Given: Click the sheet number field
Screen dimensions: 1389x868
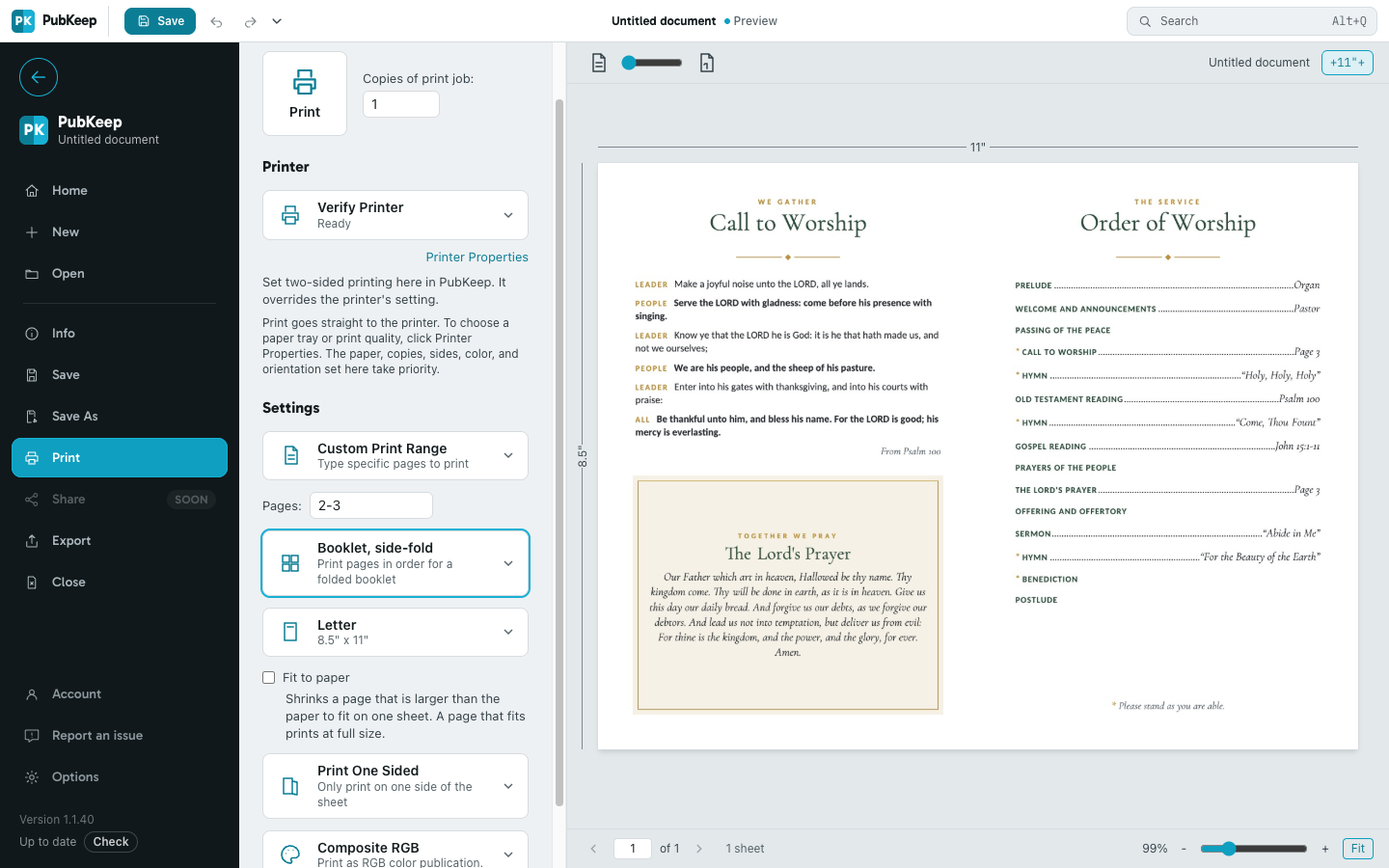Looking at the screenshot, I should (633, 849).
